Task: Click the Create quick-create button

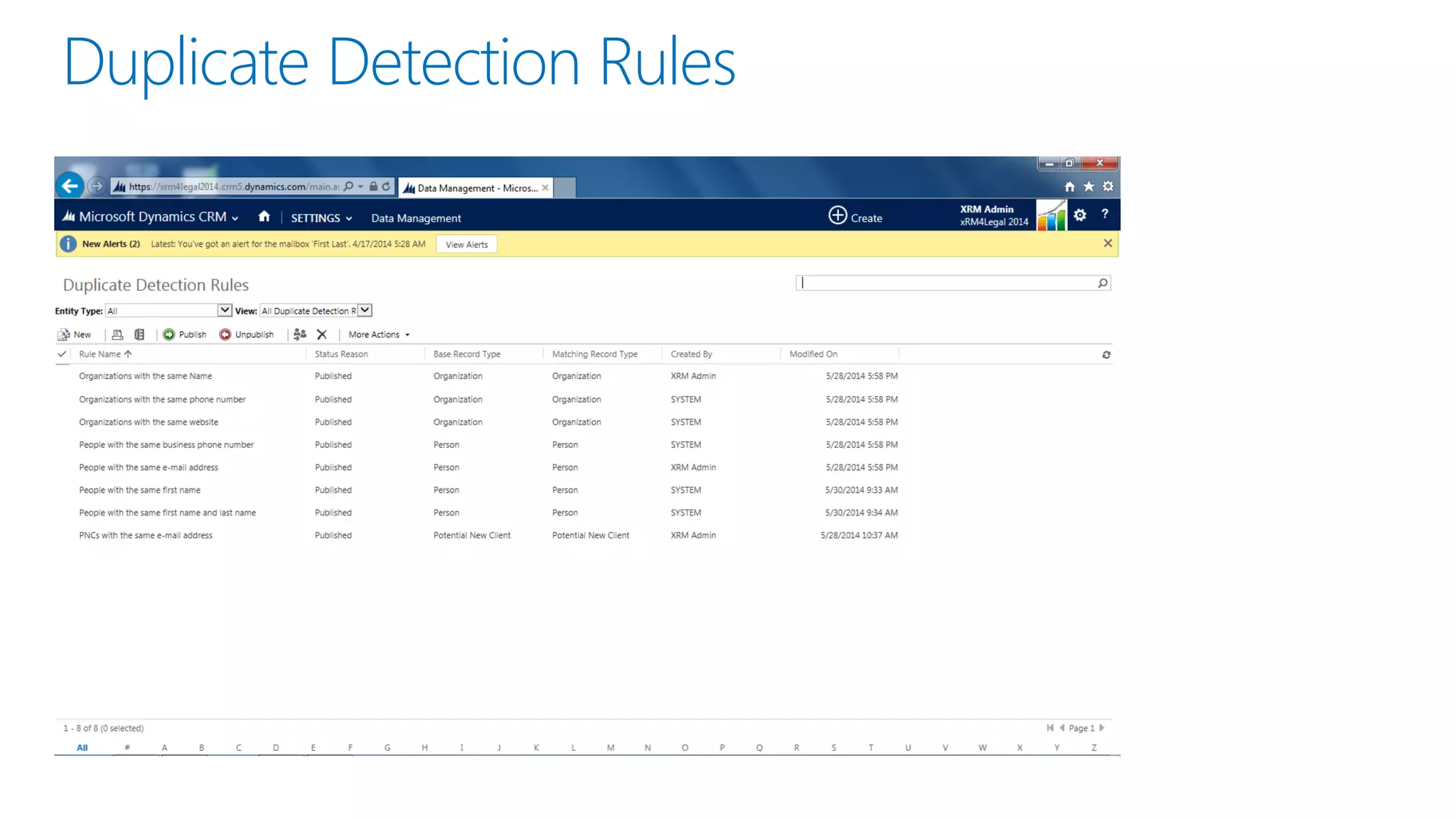Action: click(x=855, y=216)
